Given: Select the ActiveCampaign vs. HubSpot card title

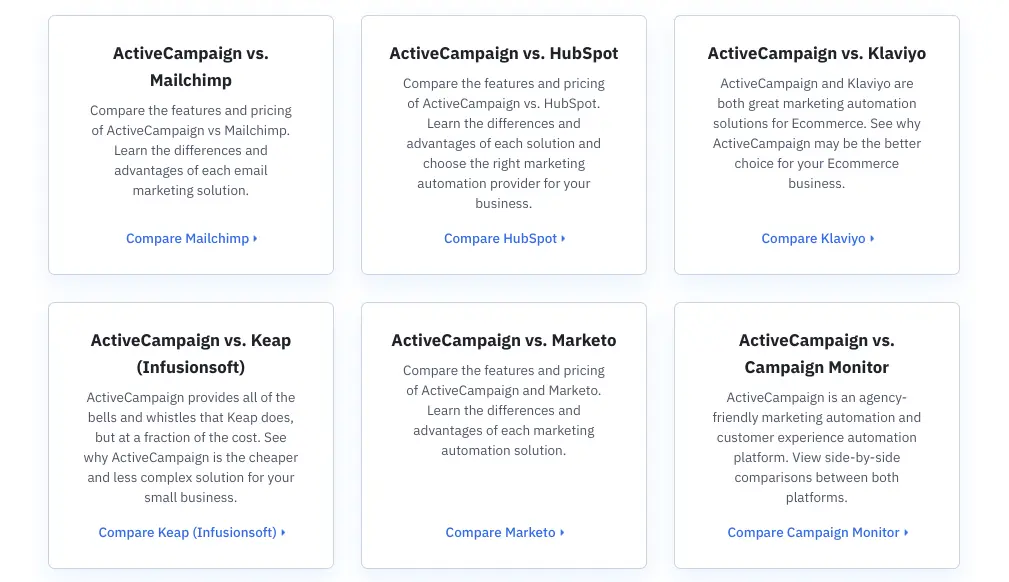Looking at the screenshot, I should (x=504, y=53).
